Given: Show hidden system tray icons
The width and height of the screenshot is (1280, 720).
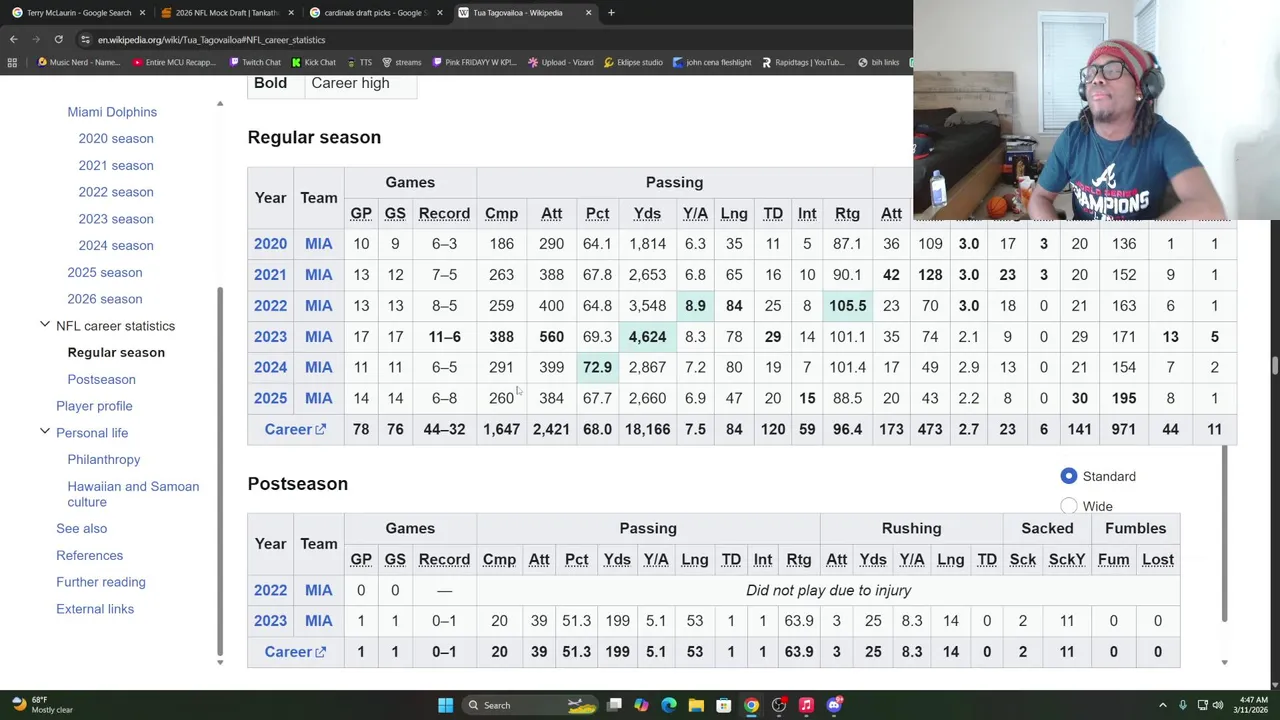Looking at the screenshot, I should click(1163, 705).
